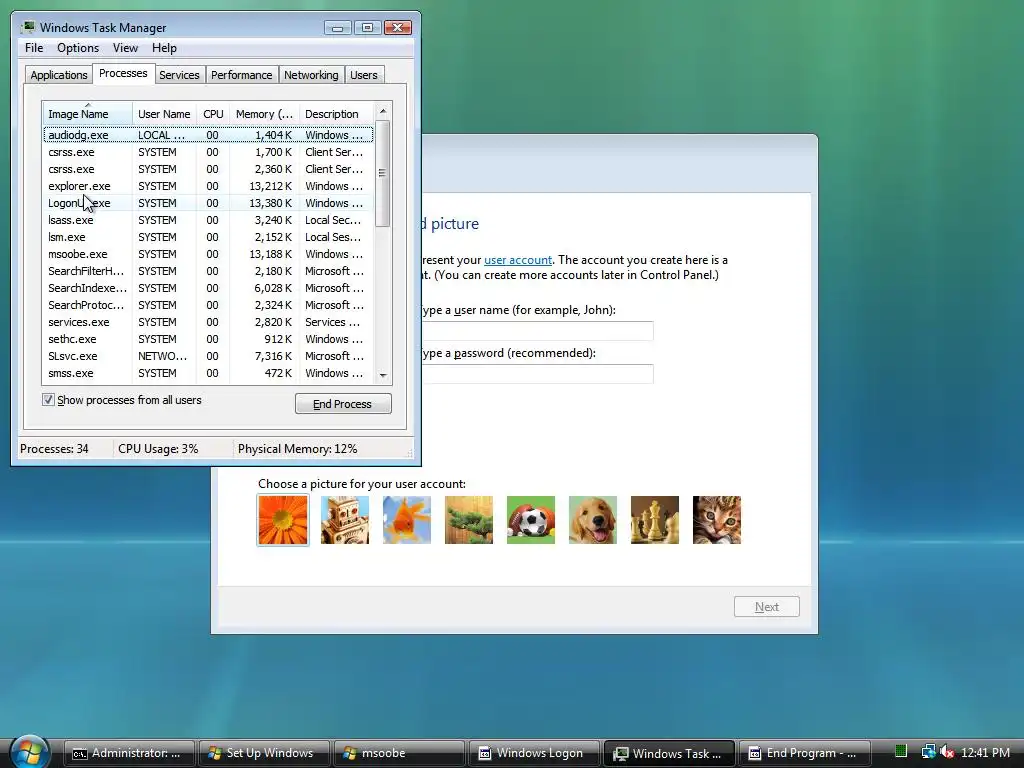
Task: Select the sethc.exe process row
Action: click(208, 339)
